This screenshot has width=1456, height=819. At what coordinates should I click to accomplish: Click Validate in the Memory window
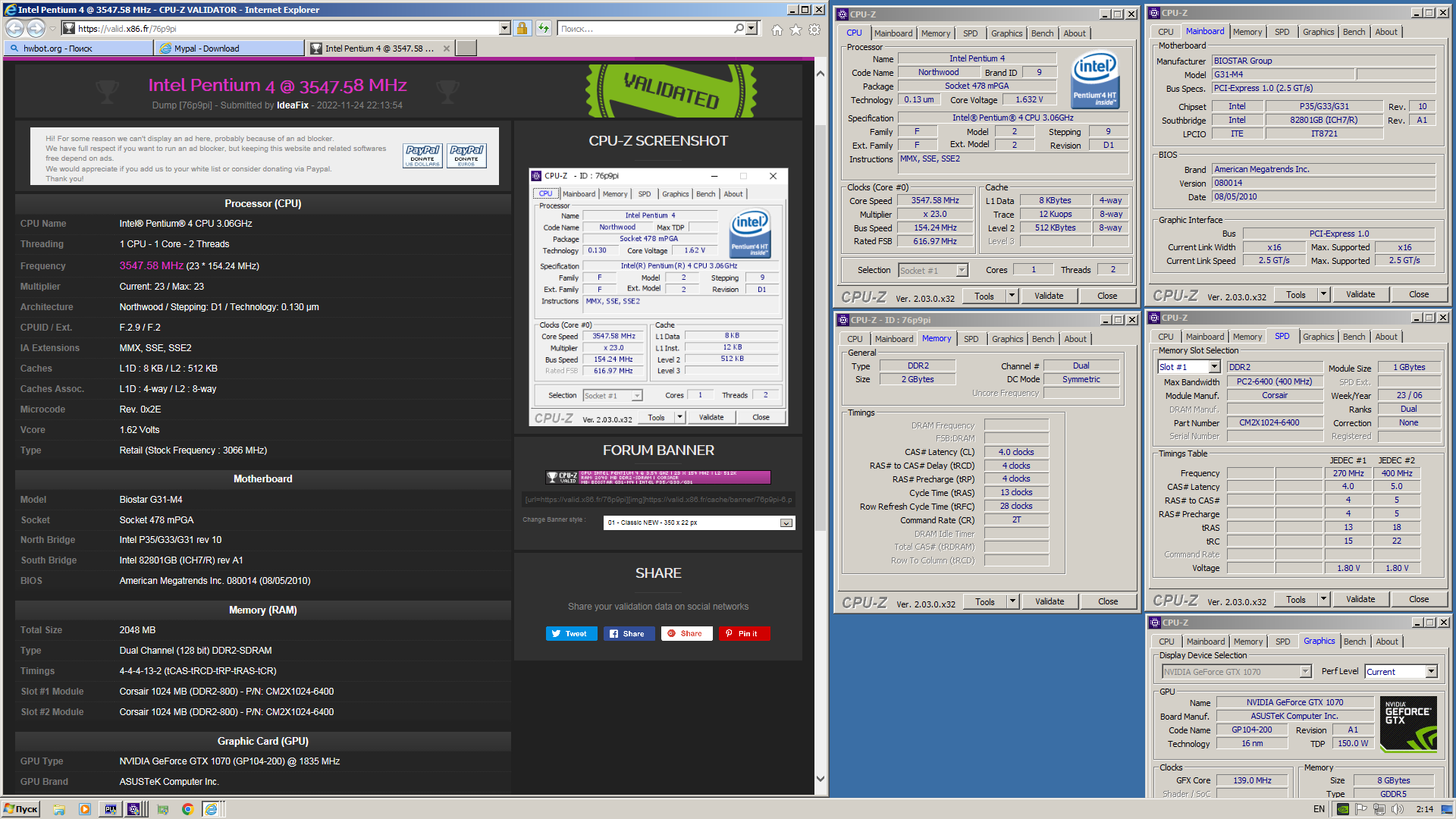pyautogui.click(x=1050, y=601)
